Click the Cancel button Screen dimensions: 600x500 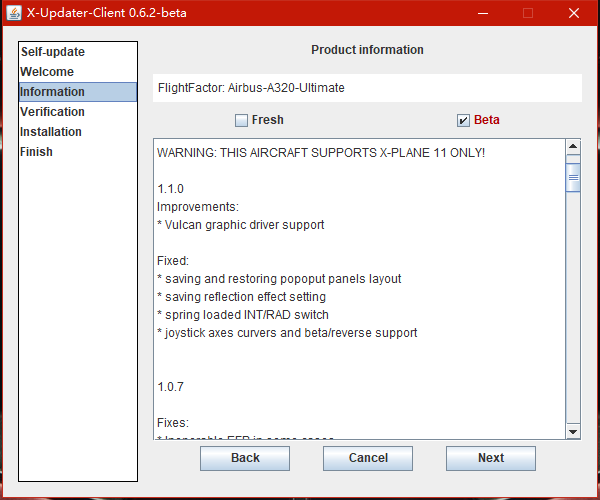[368, 458]
